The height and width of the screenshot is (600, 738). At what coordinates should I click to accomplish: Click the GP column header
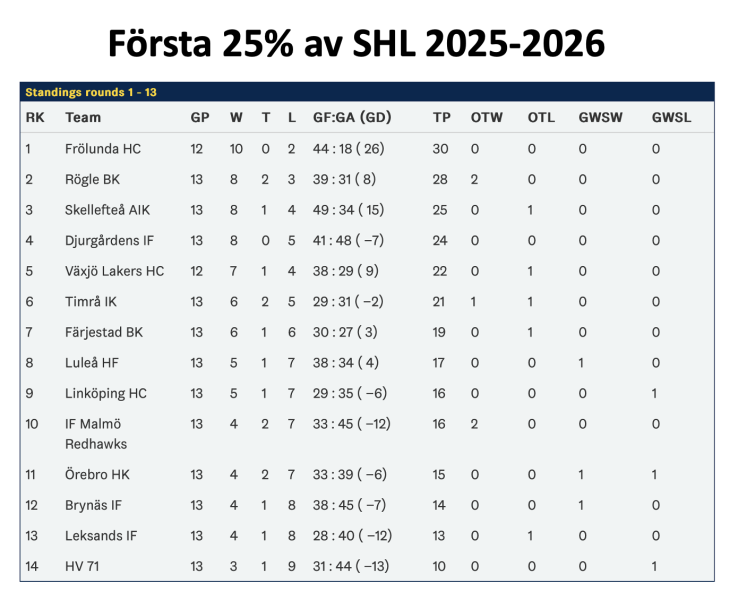[x=199, y=118]
